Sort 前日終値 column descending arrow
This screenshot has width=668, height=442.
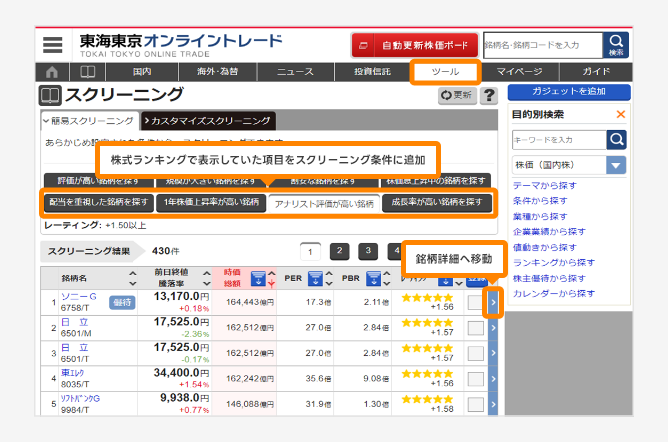click(207, 283)
